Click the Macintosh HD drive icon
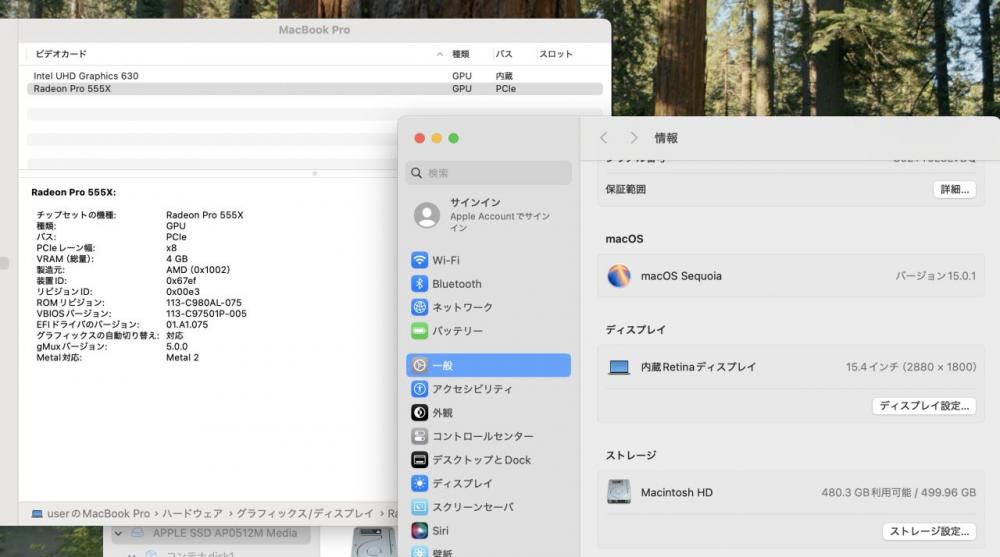The height and width of the screenshot is (557, 1000). (x=619, y=492)
